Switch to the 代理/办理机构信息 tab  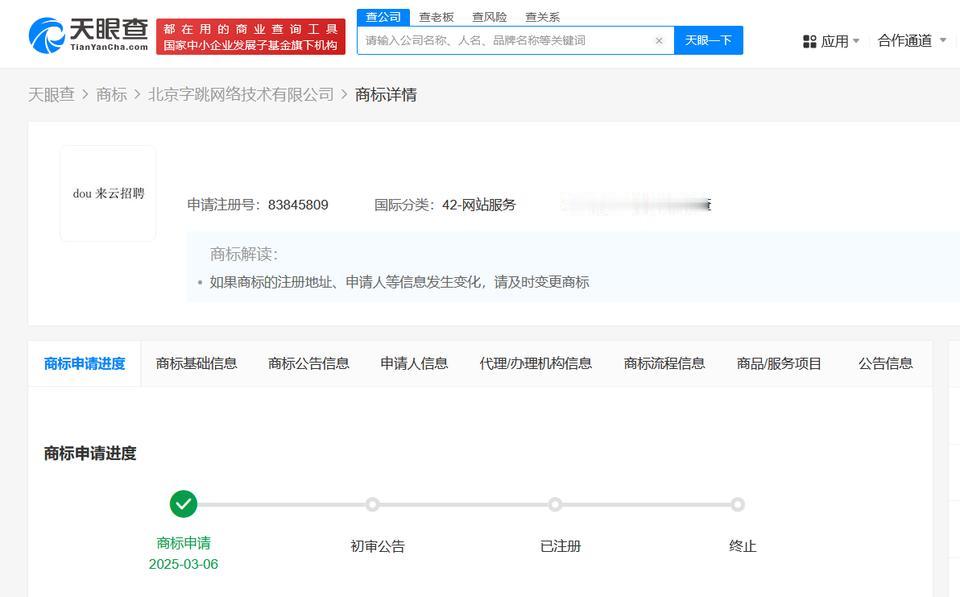[536, 364]
